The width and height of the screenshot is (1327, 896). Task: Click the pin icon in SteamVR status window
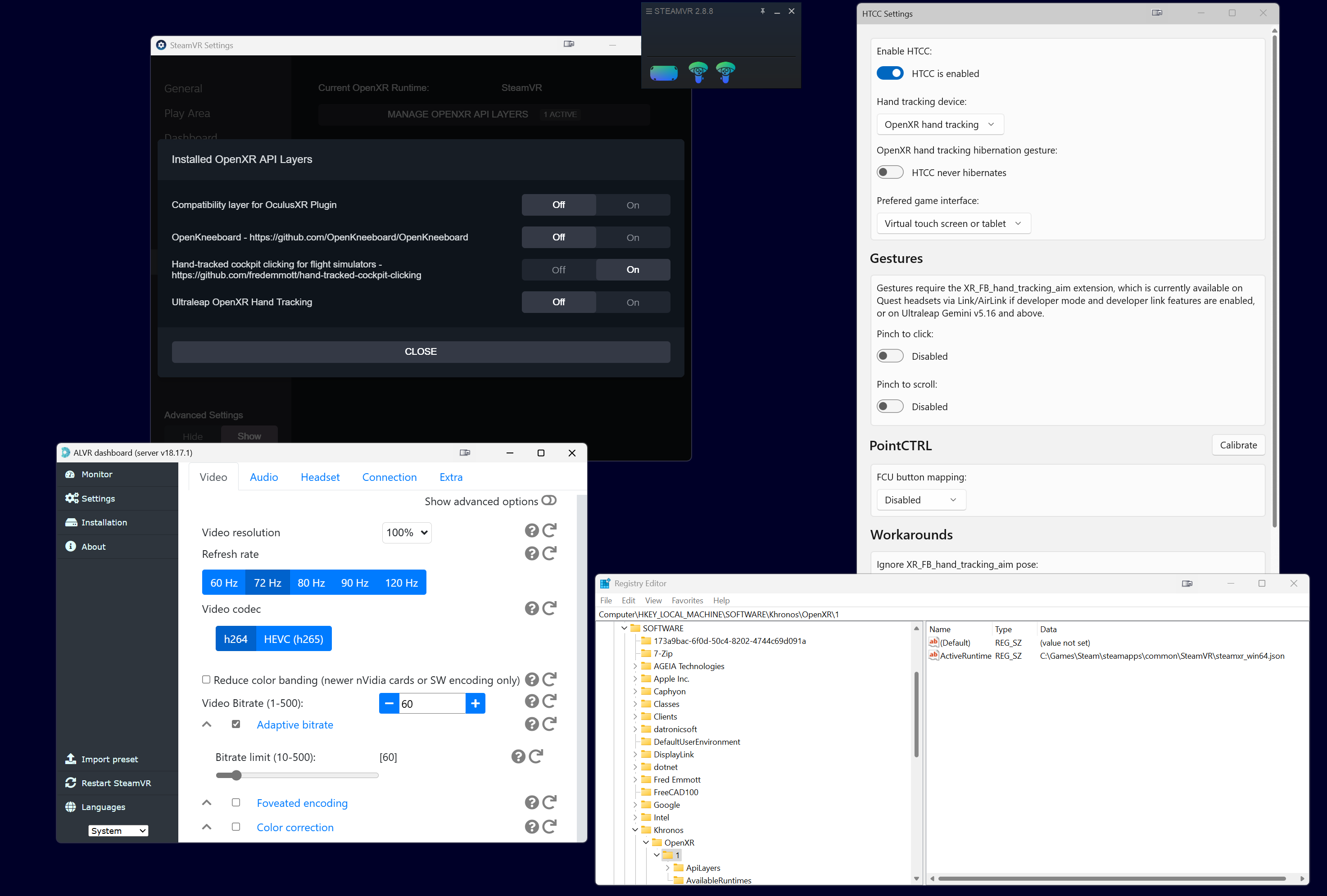click(762, 11)
